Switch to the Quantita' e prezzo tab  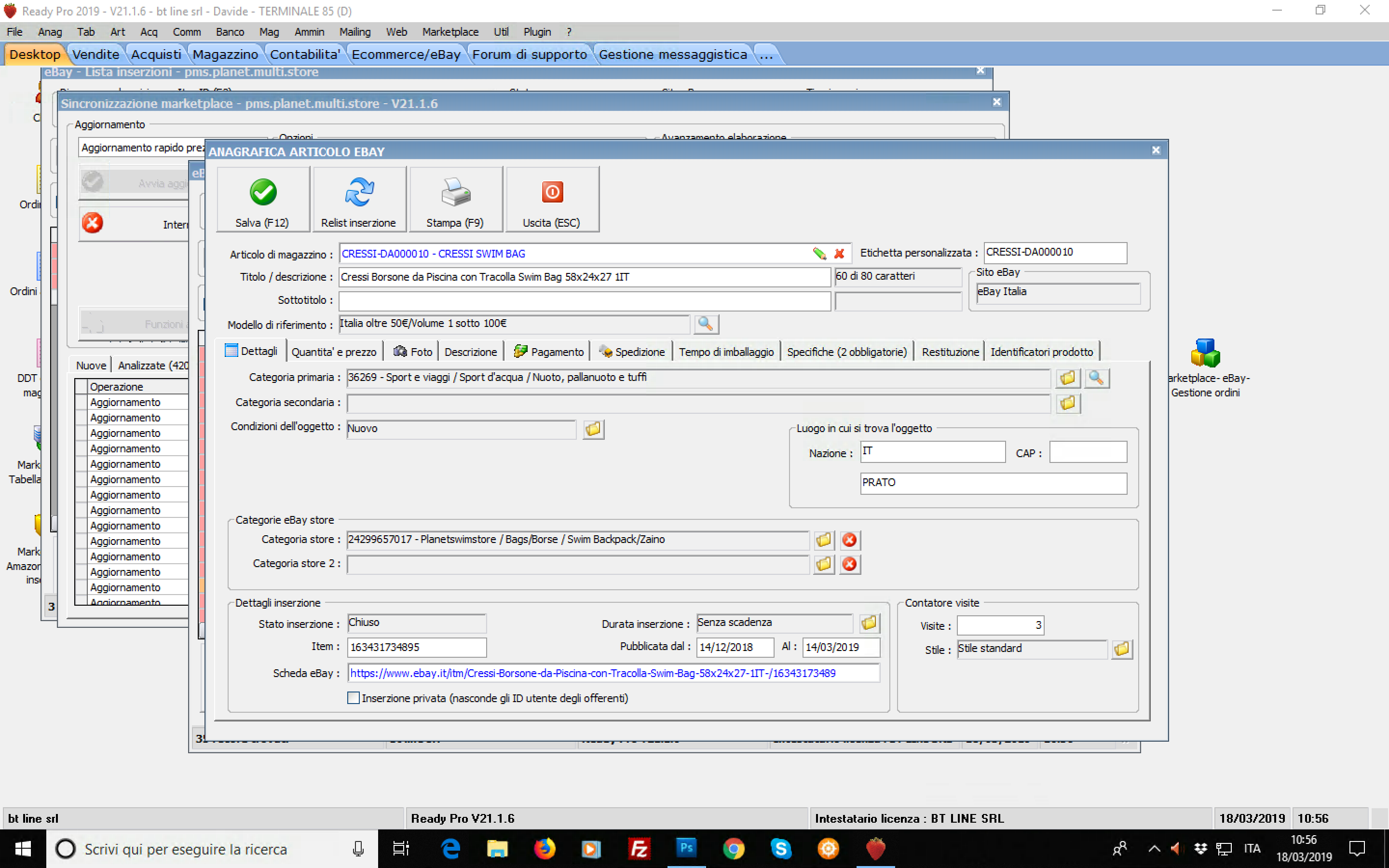click(333, 352)
